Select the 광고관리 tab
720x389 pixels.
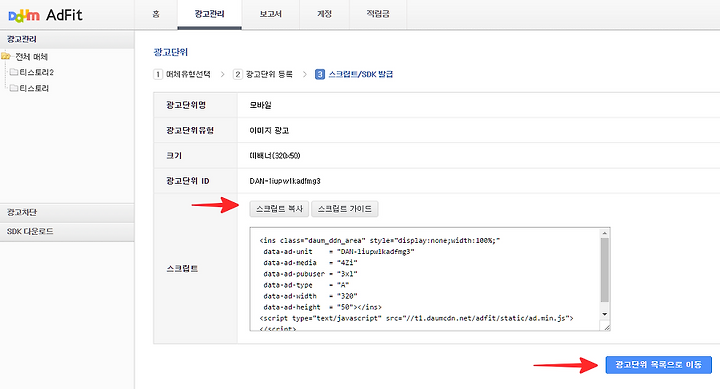209,14
